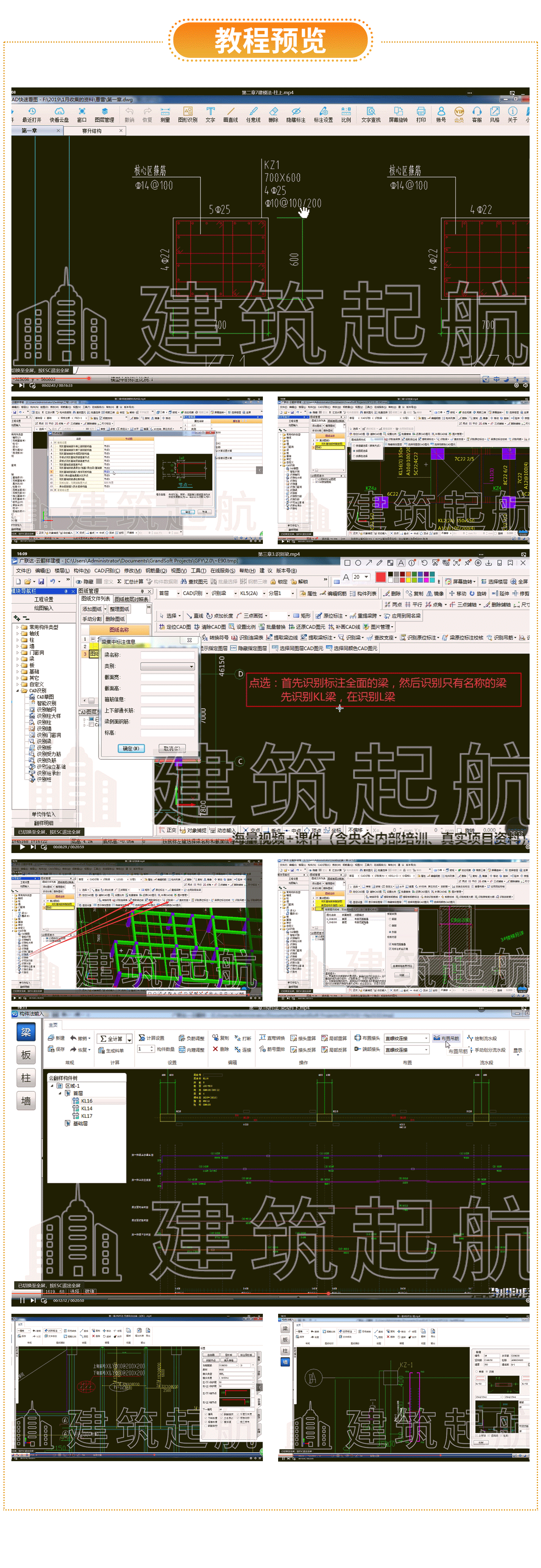541x1568 pixels.
Task: Click 柱 button in 构件法输入 sidebar
Action: coord(26,1078)
